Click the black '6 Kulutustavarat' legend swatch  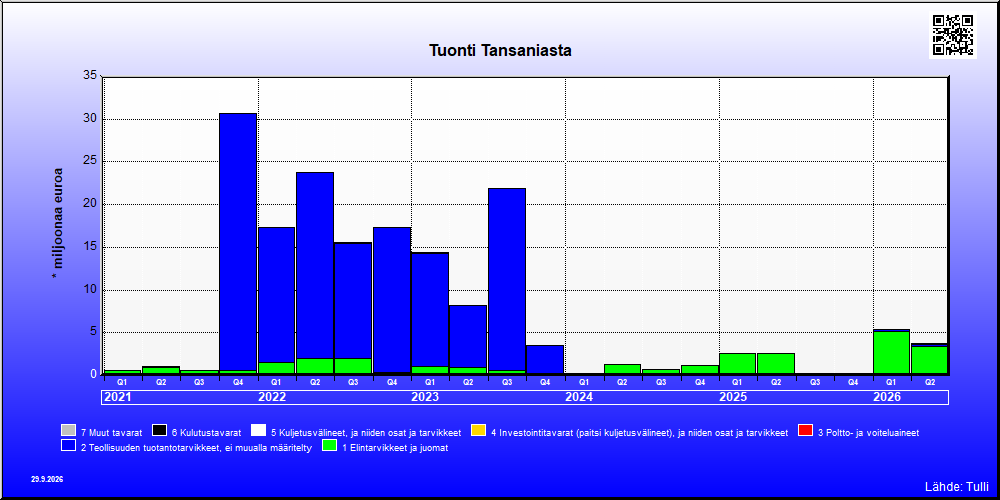pos(159,430)
